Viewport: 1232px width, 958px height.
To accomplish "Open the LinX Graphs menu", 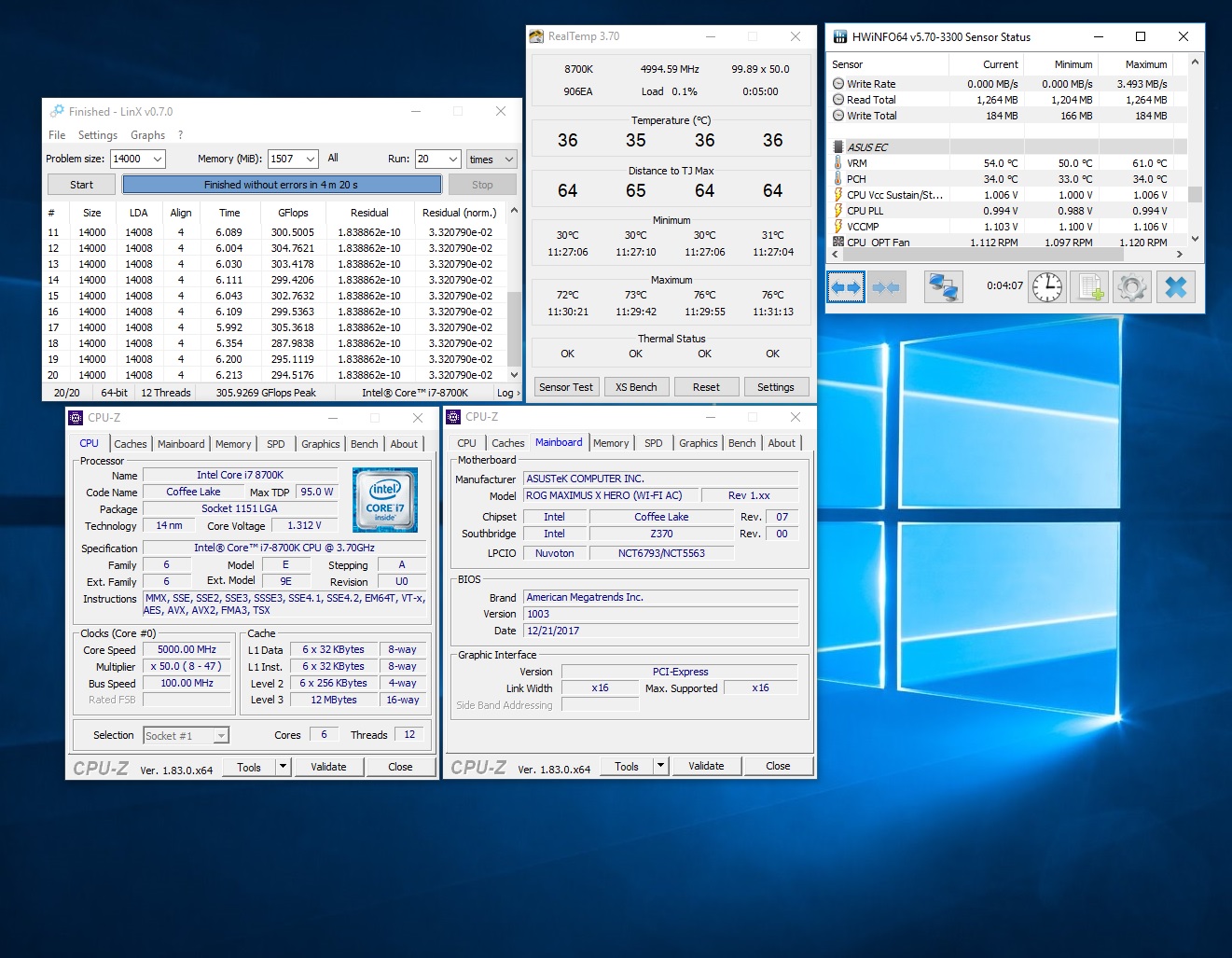I will click(147, 135).
